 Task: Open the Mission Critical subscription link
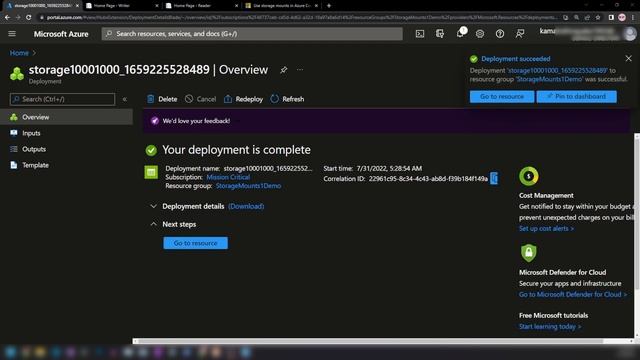228,177
